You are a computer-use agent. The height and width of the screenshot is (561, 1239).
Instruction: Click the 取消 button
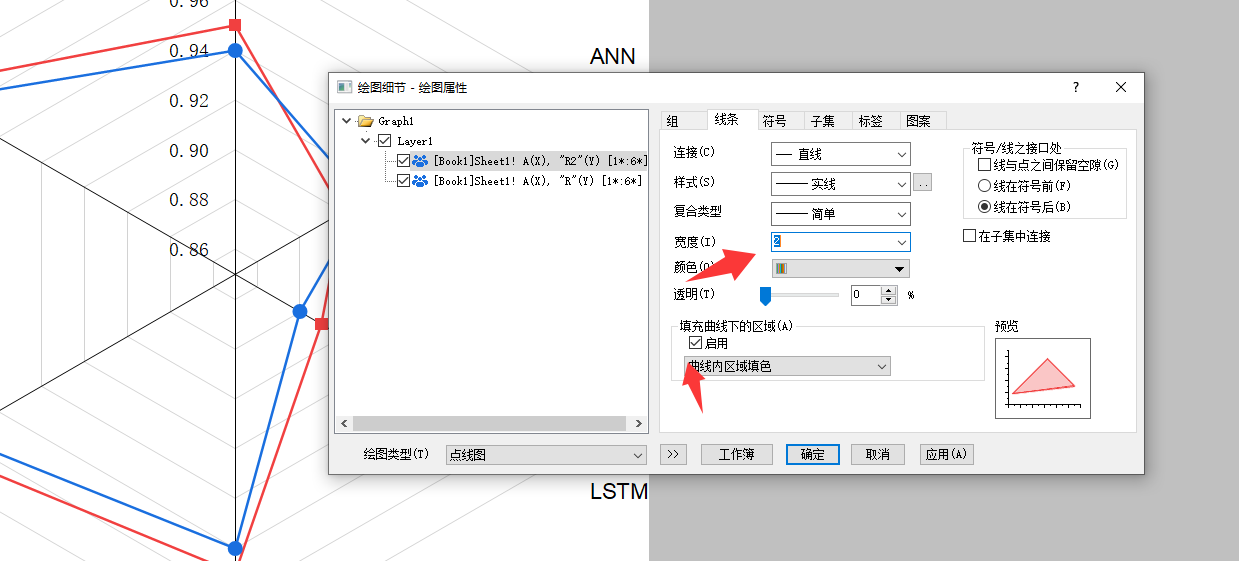click(878, 454)
